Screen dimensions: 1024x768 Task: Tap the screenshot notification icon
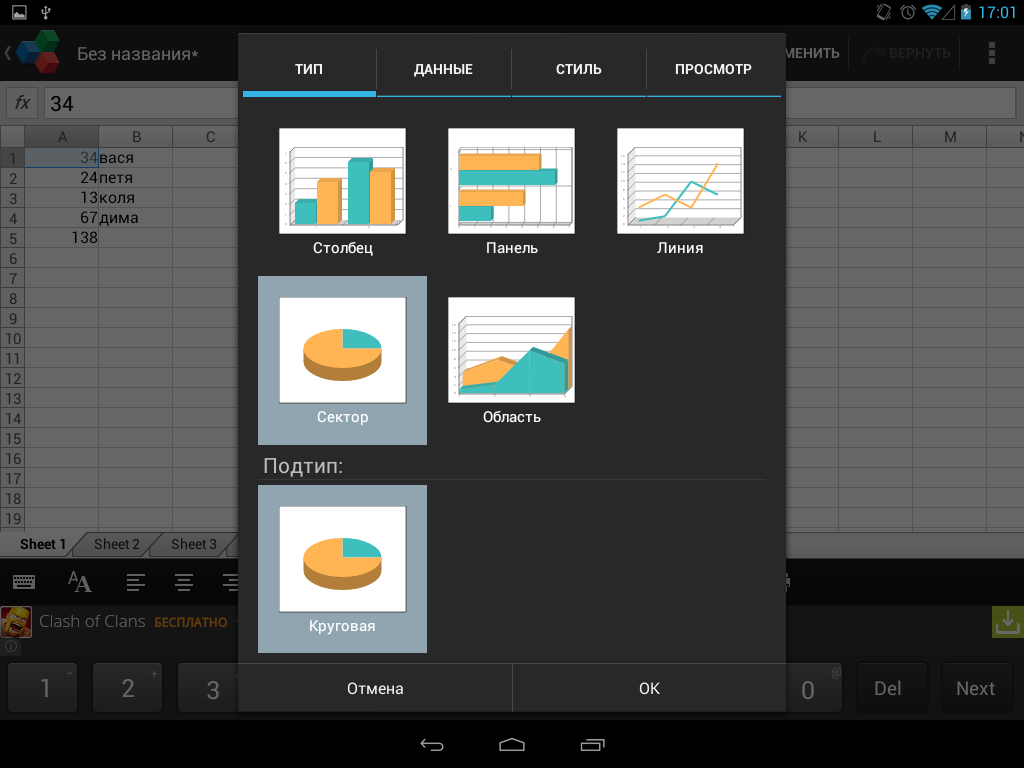click(20, 12)
